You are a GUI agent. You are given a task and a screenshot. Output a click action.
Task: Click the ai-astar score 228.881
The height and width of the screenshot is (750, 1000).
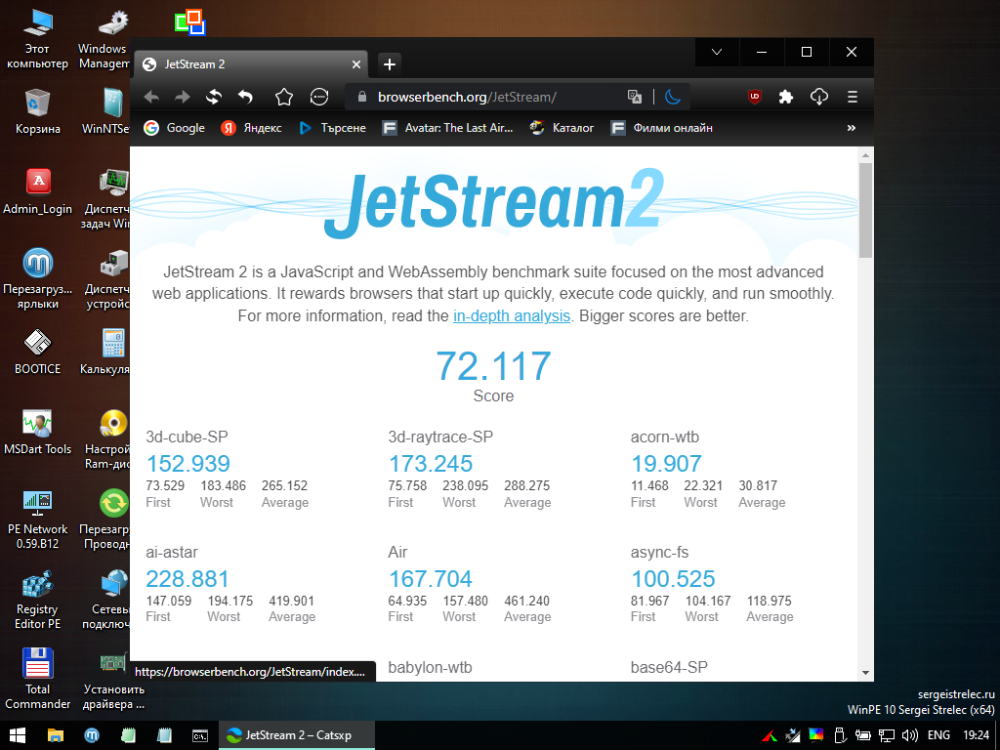[x=188, y=579]
